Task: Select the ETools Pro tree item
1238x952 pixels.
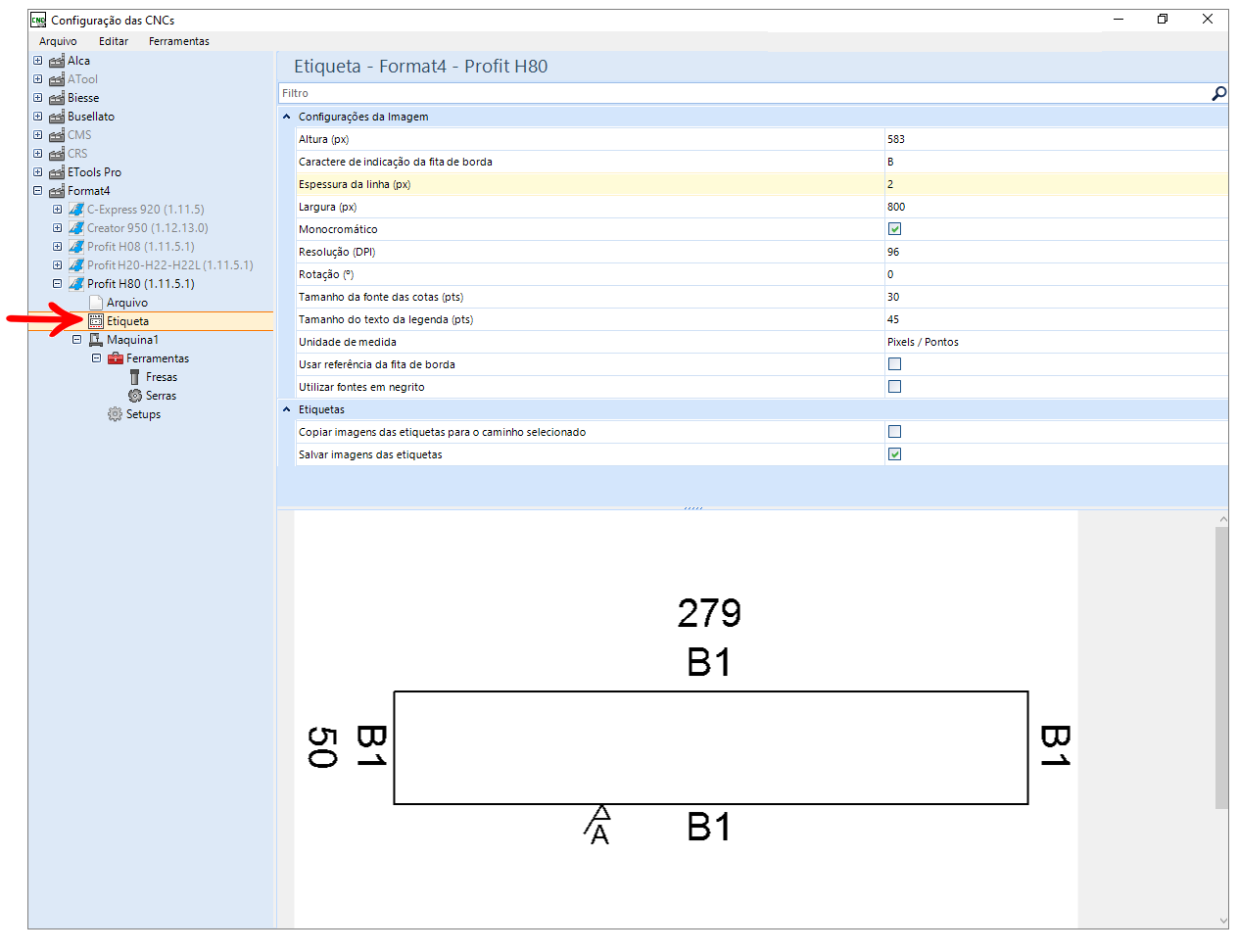Action: pos(94,172)
